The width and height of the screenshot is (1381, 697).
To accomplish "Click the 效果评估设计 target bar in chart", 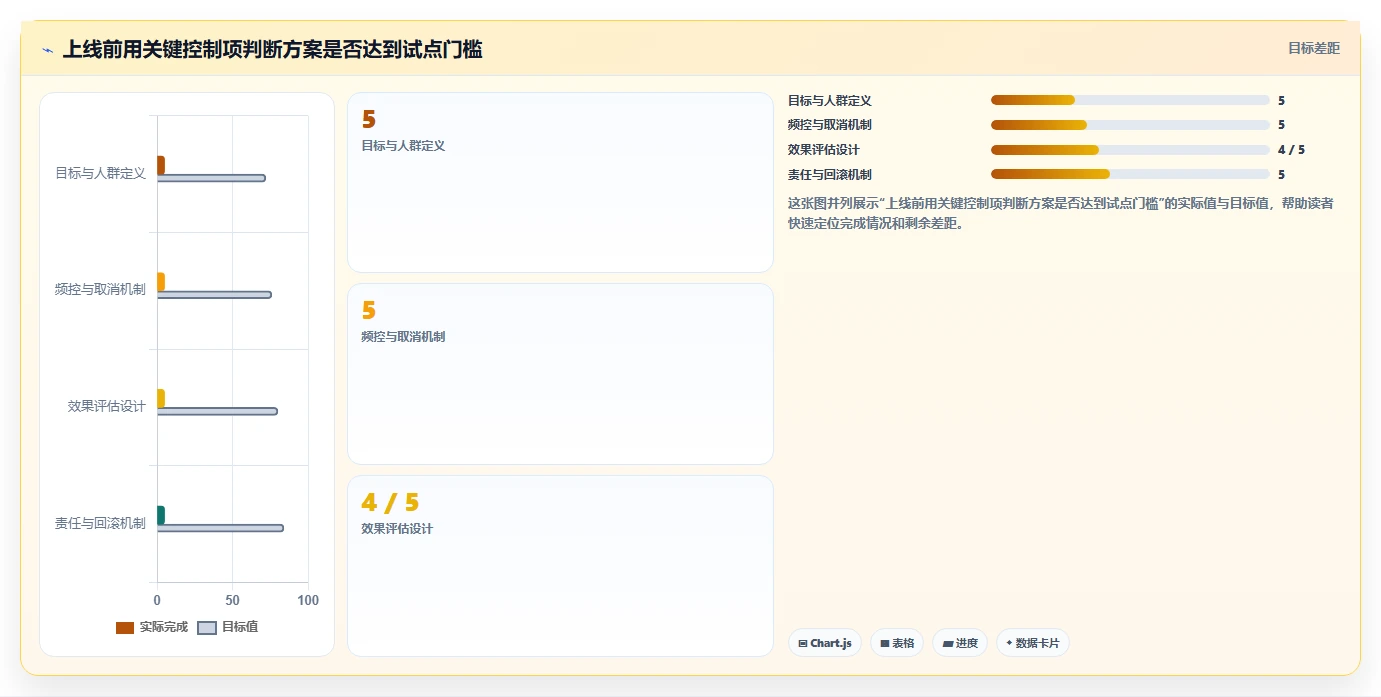I will pos(217,411).
